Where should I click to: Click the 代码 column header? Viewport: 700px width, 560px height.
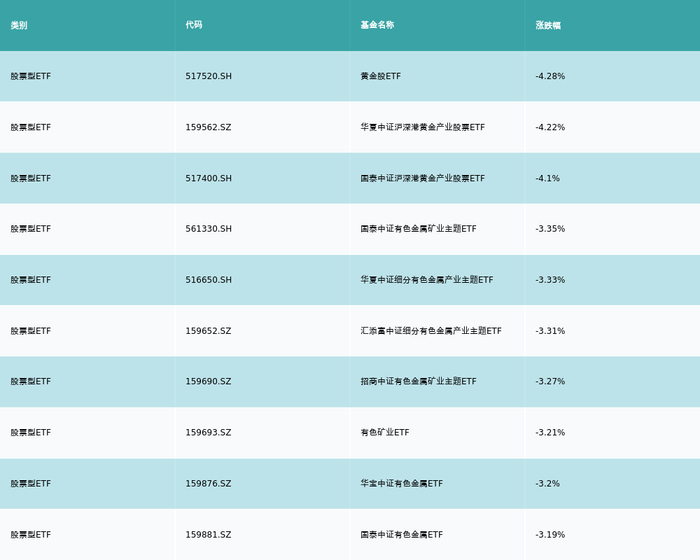(194, 25)
